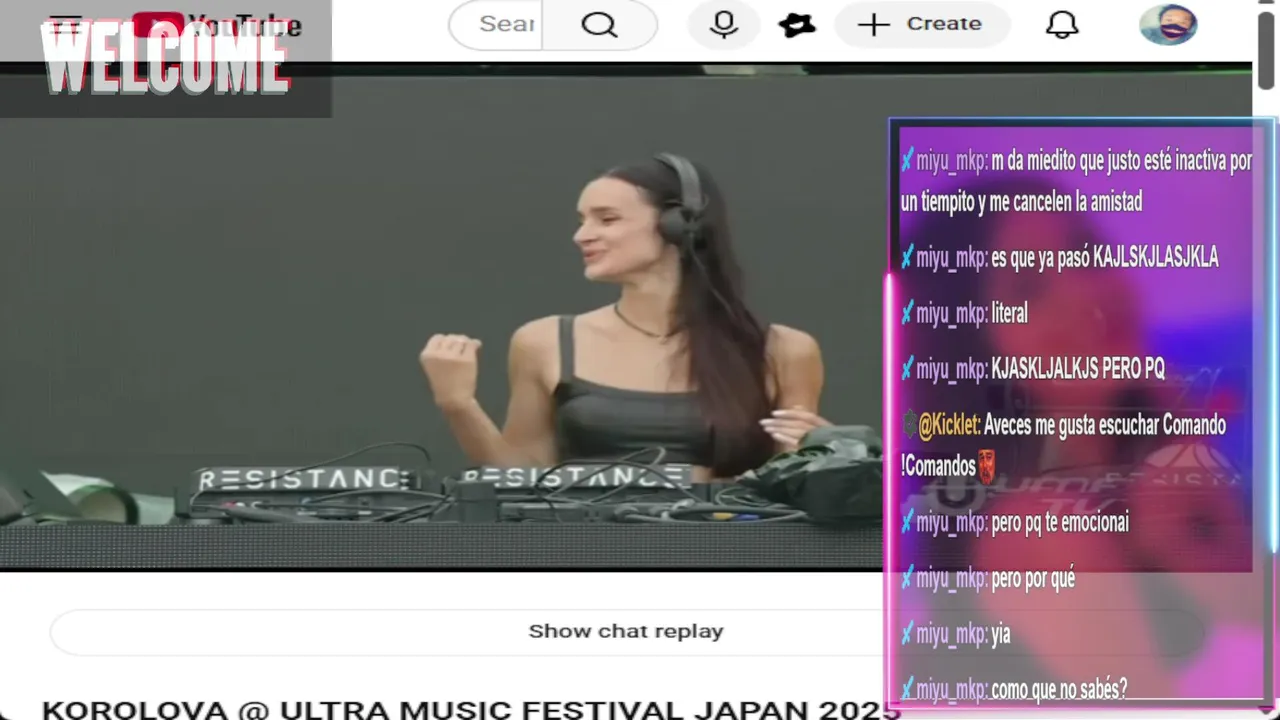This screenshot has height=720, width=1280.
Task: Click the dark badge icon beside microphone
Action: tap(797, 25)
